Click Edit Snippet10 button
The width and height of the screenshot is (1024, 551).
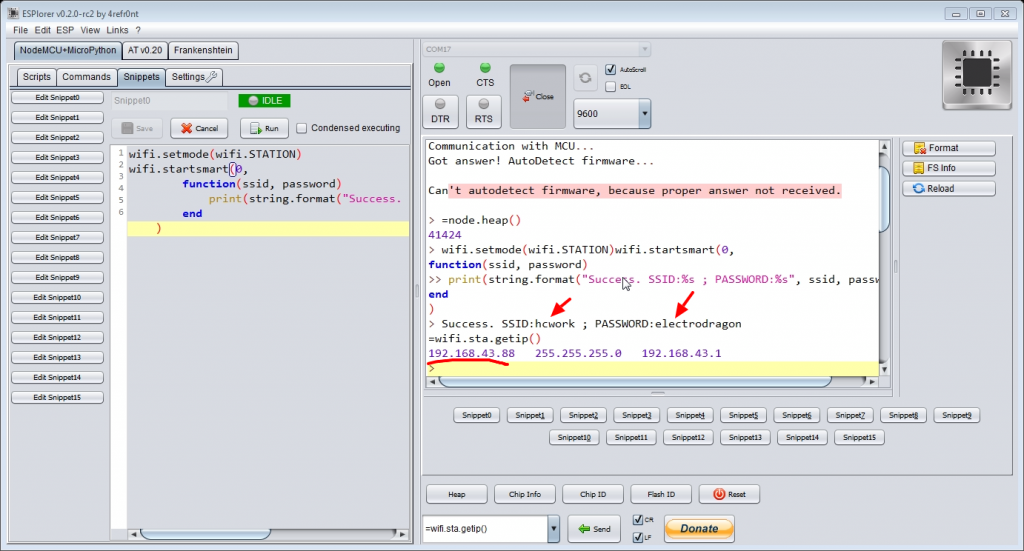tap(57, 298)
